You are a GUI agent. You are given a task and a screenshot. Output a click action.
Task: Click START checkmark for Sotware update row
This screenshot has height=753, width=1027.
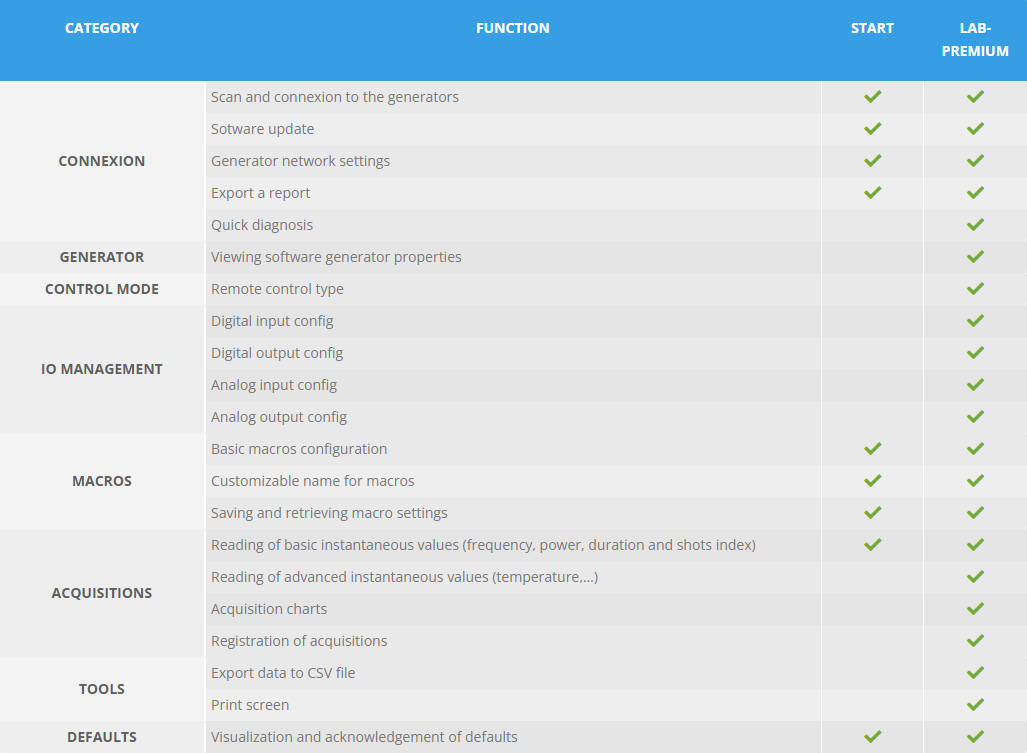pos(872,129)
